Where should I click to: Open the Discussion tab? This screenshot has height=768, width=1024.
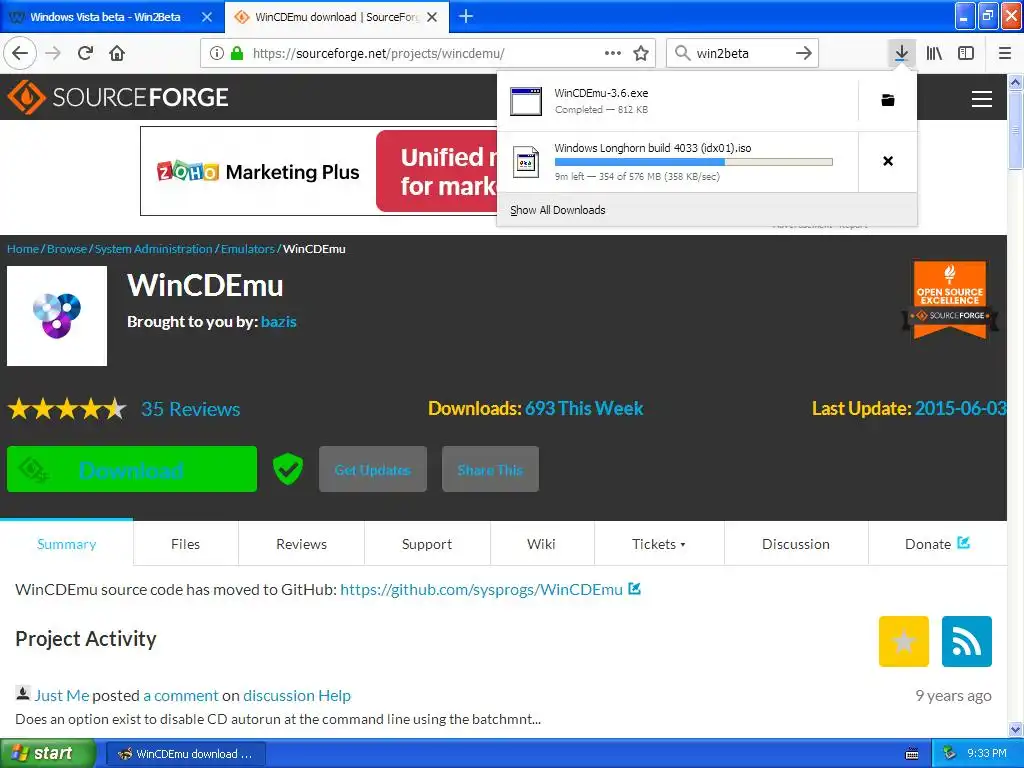[796, 544]
